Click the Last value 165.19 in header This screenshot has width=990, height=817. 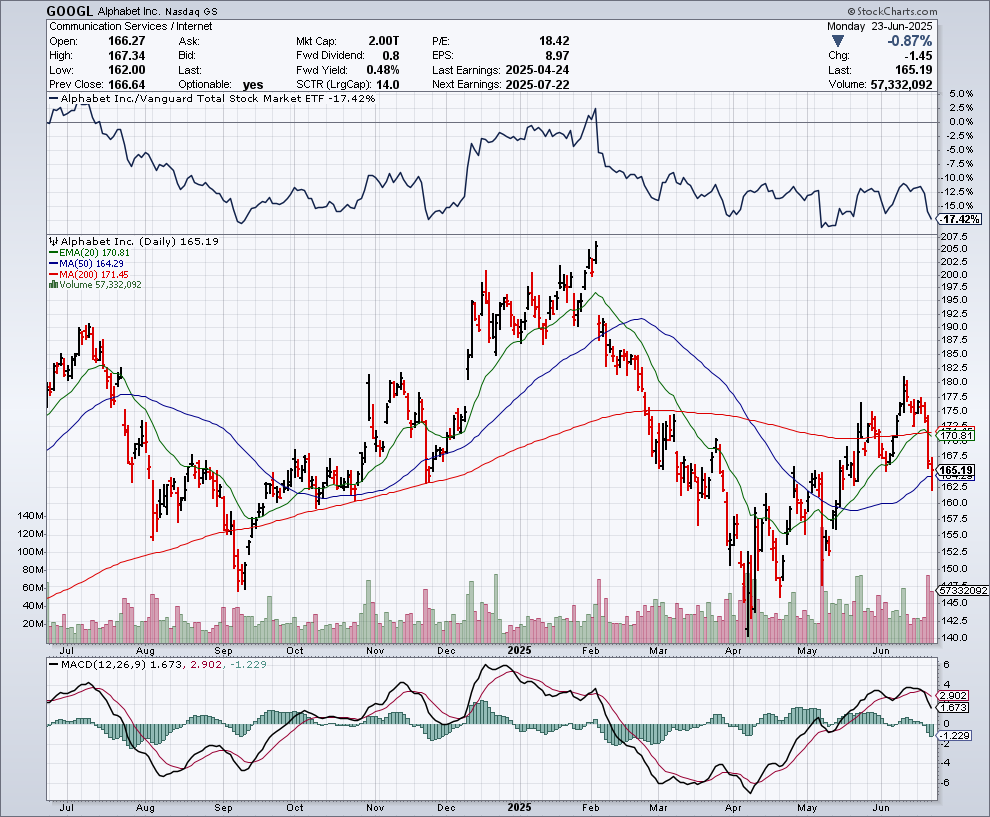[913, 70]
